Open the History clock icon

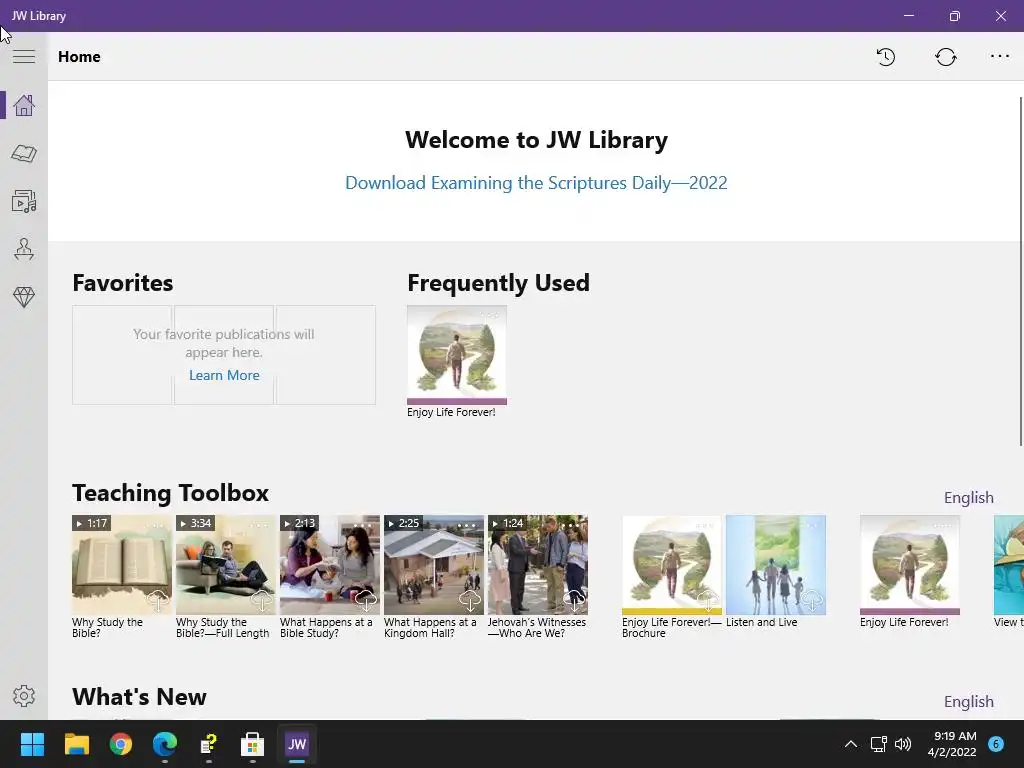pyautogui.click(x=886, y=57)
